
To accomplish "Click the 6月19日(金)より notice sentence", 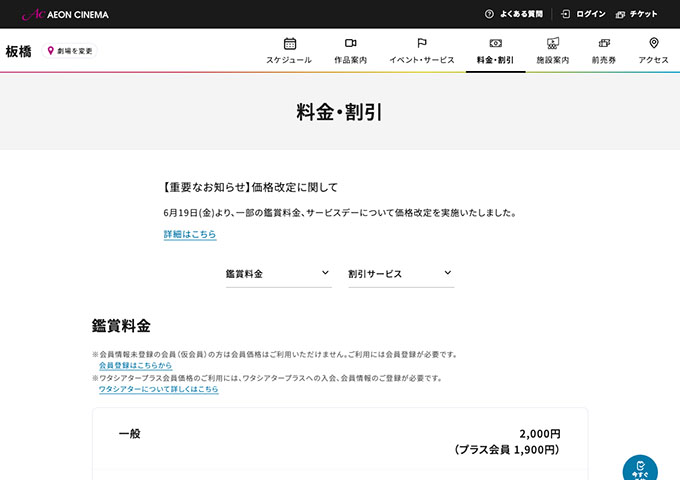I will click(341, 213).
